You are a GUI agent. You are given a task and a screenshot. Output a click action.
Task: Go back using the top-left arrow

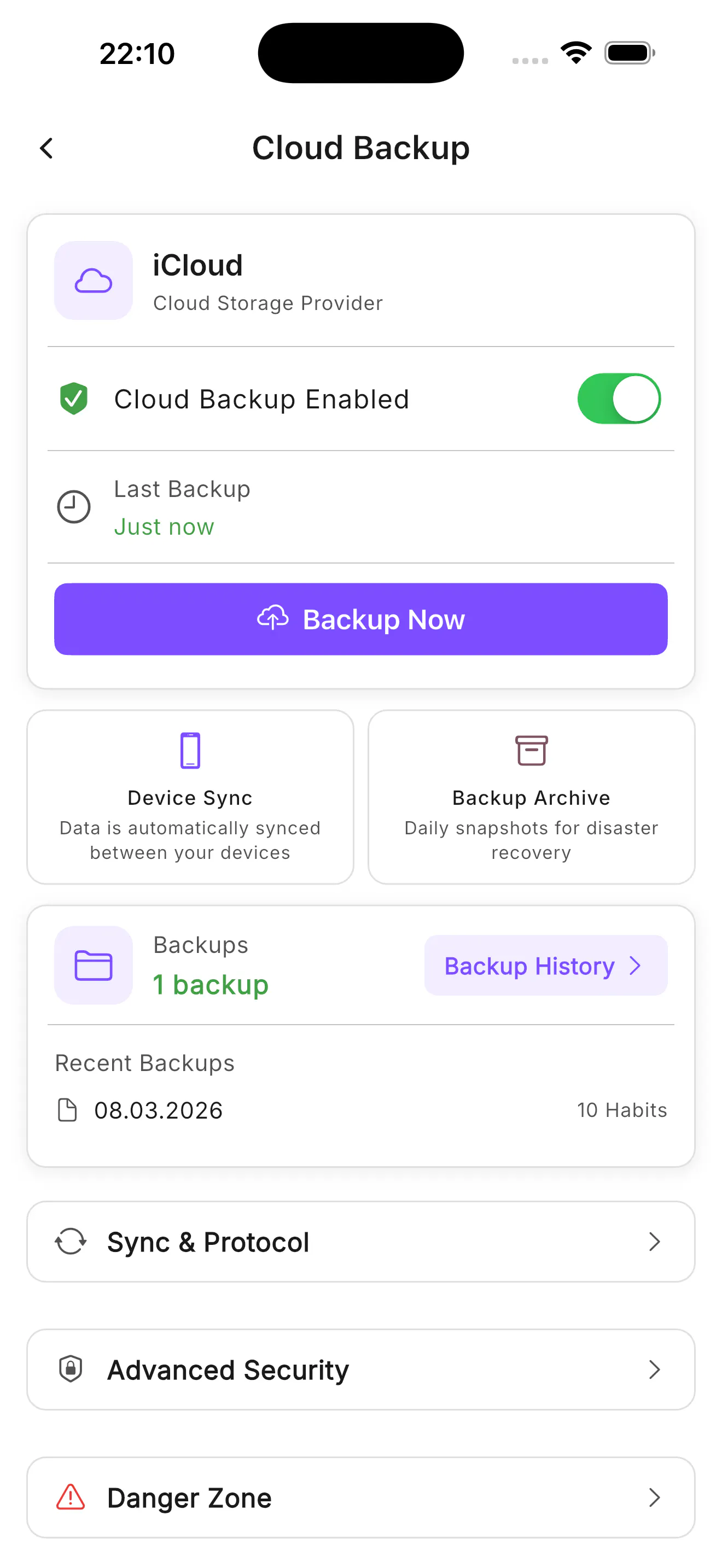(46, 148)
